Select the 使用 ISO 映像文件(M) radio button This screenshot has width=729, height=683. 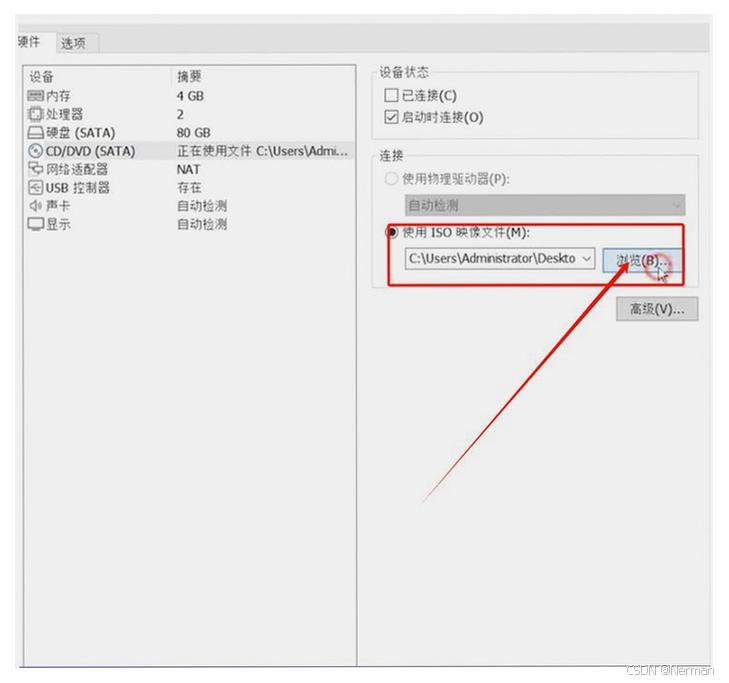tap(391, 232)
